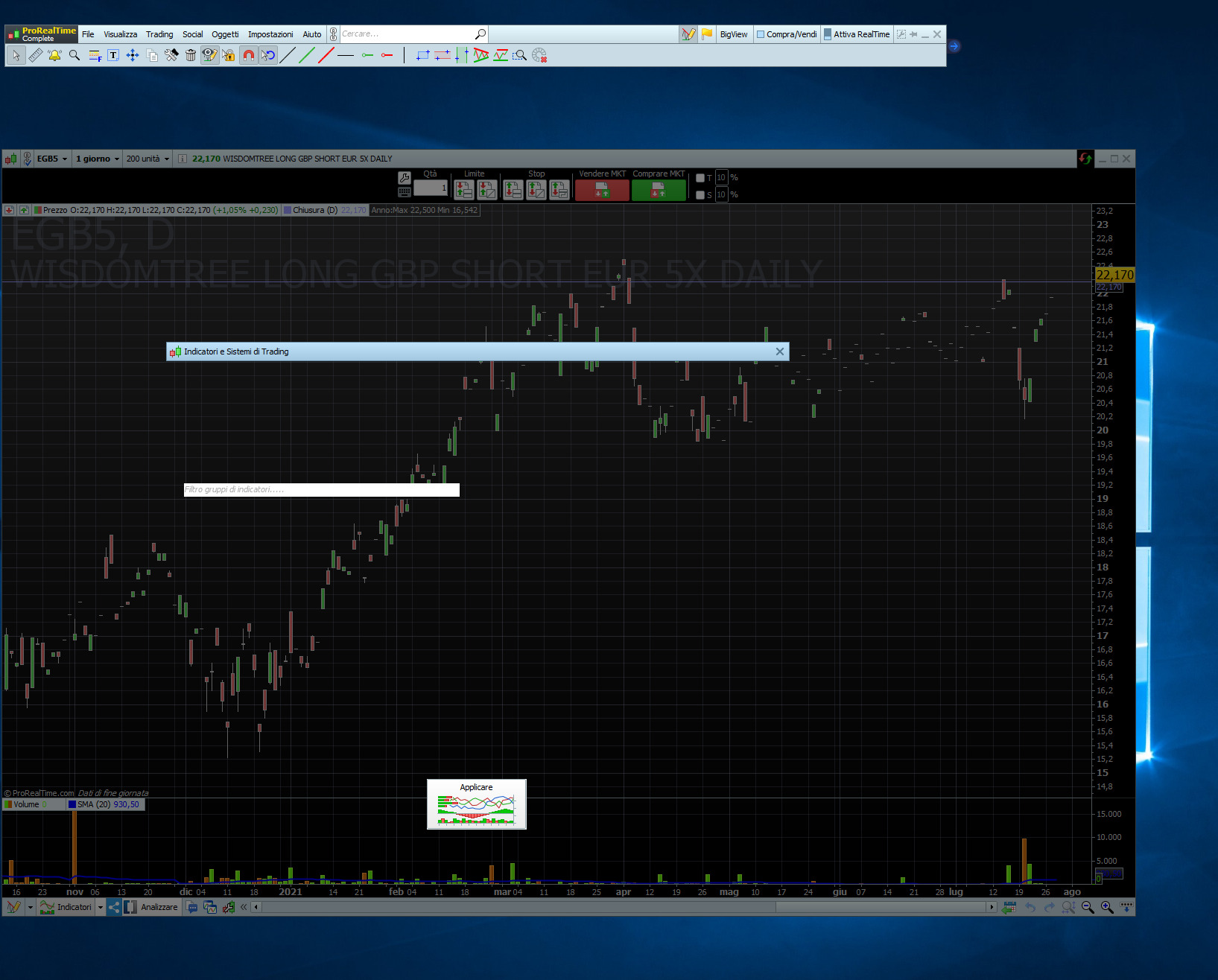The width and height of the screenshot is (1218, 980).
Task: Select the black line drawing tool
Action: [288, 55]
